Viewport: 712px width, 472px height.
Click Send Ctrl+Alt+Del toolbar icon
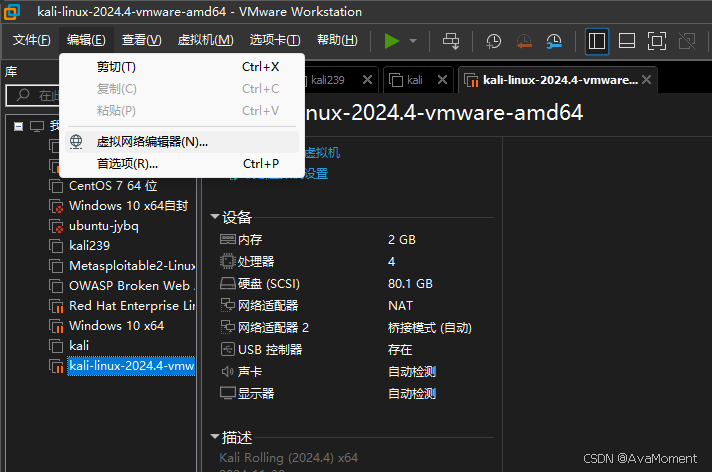tap(451, 41)
